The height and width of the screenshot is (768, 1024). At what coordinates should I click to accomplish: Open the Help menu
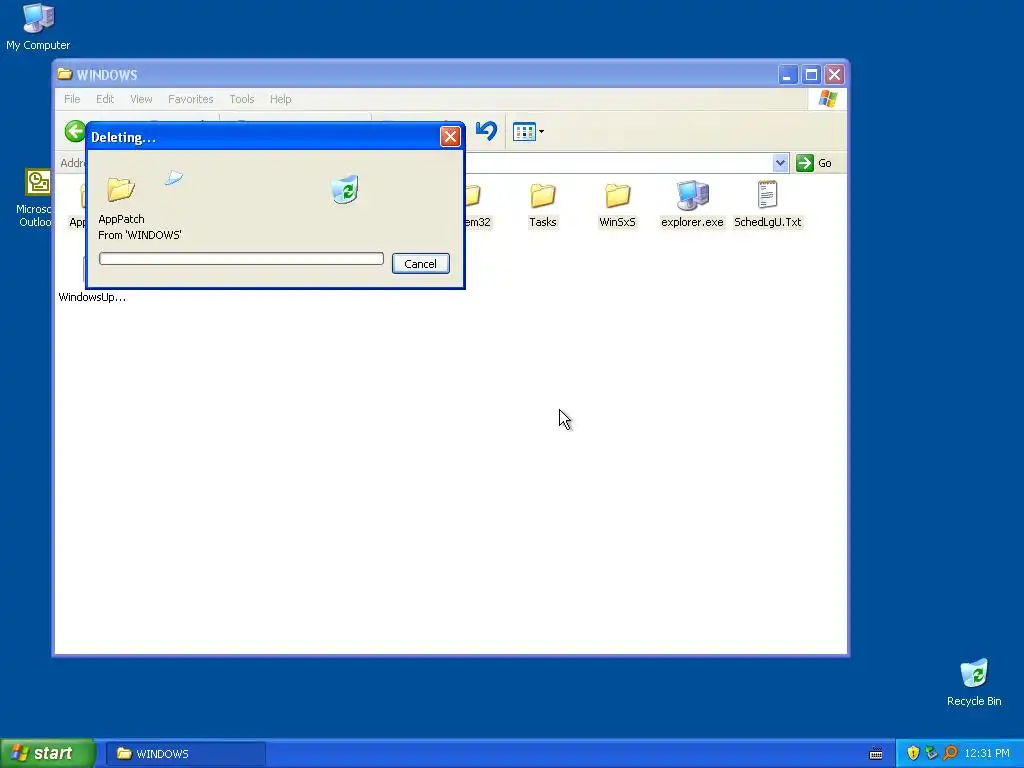(281, 99)
